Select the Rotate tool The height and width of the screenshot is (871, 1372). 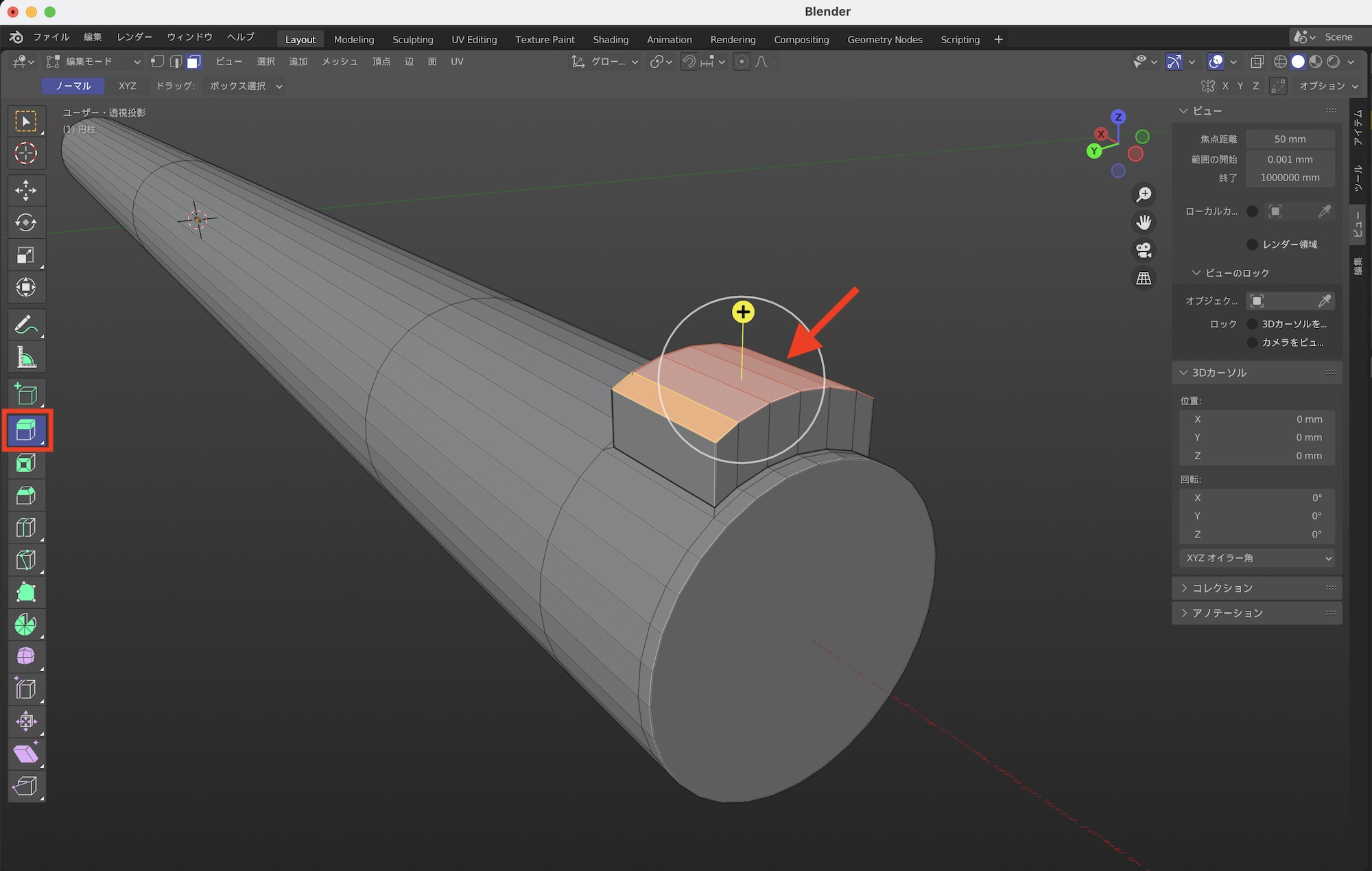[x=26, y=222]
